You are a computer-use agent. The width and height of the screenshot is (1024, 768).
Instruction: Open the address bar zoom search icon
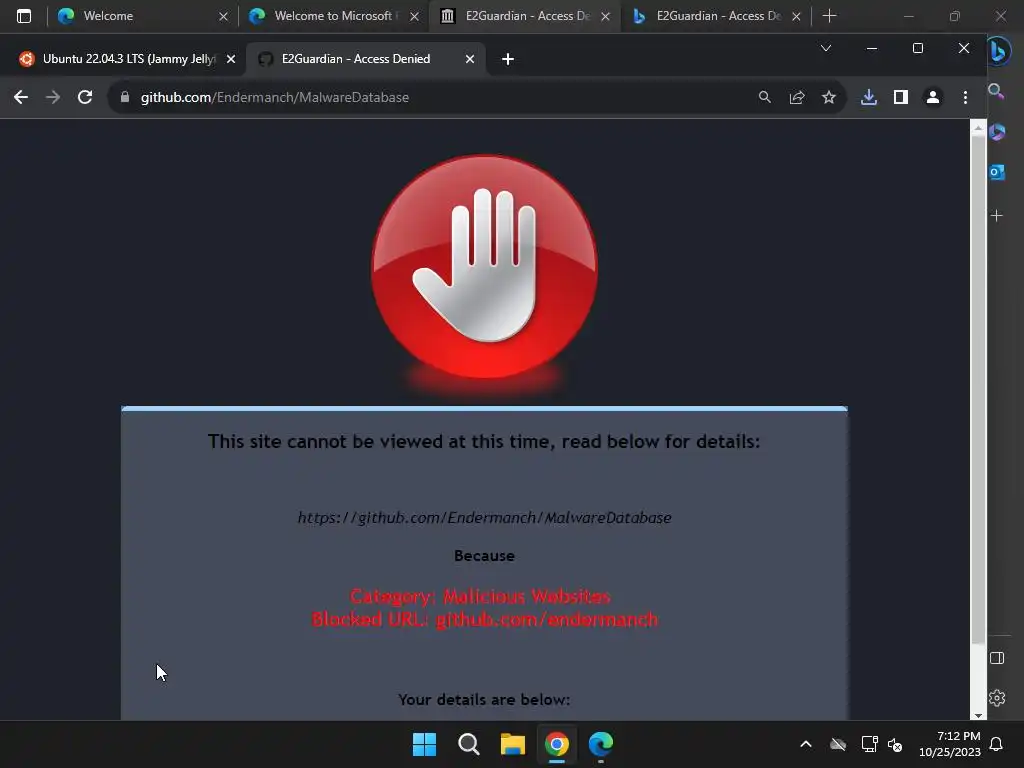(x=765, y=97)
